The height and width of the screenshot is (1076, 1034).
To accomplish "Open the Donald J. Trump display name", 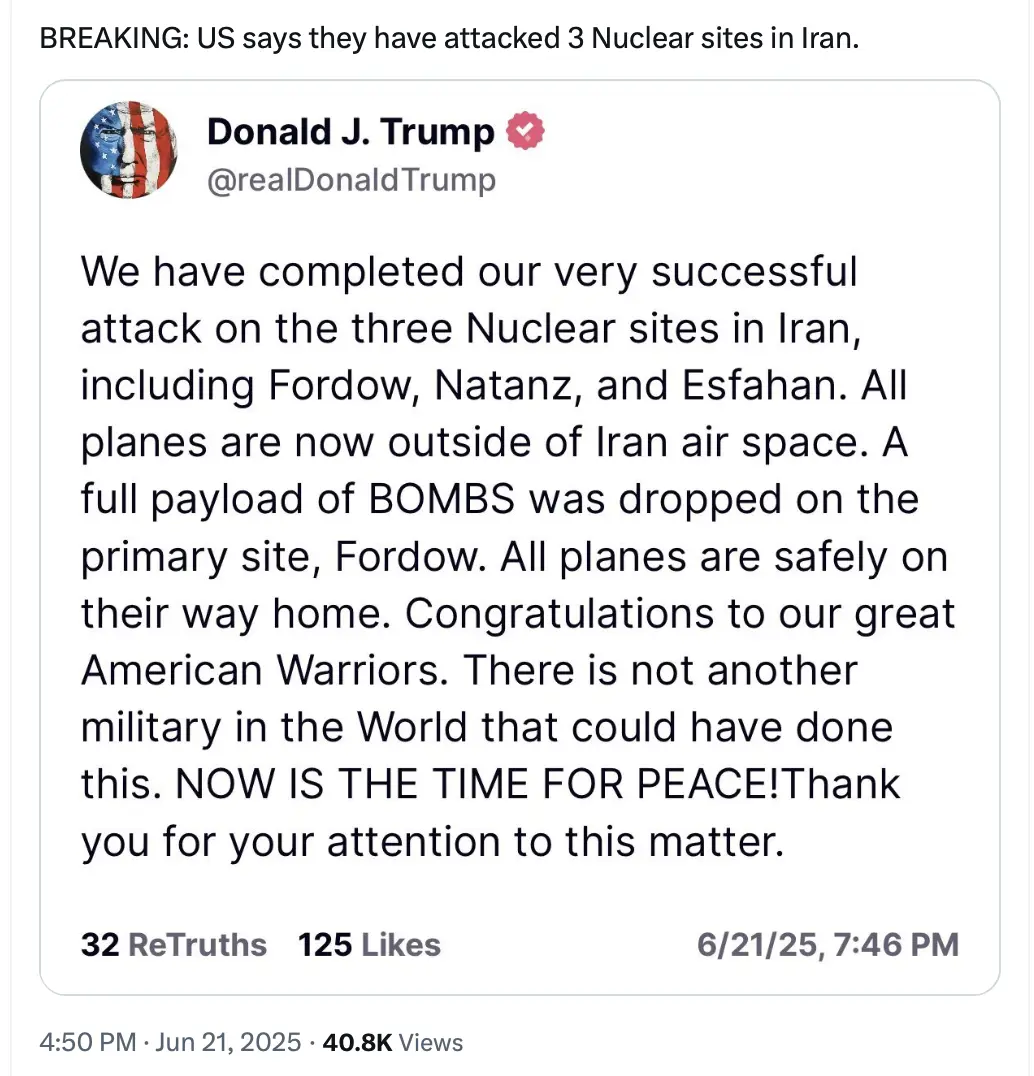I will [350, 132].
